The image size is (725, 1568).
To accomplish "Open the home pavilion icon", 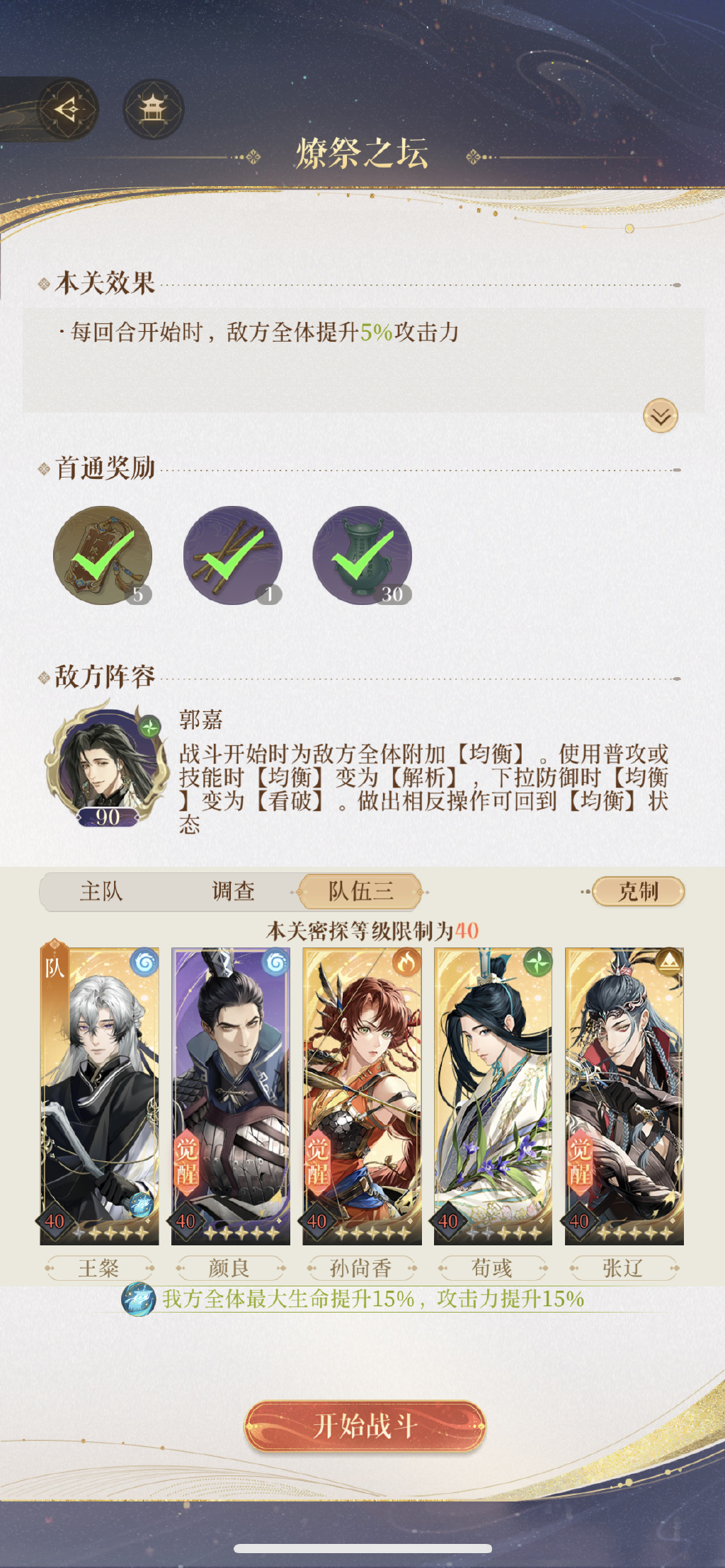I will click(x=153, y=110).
